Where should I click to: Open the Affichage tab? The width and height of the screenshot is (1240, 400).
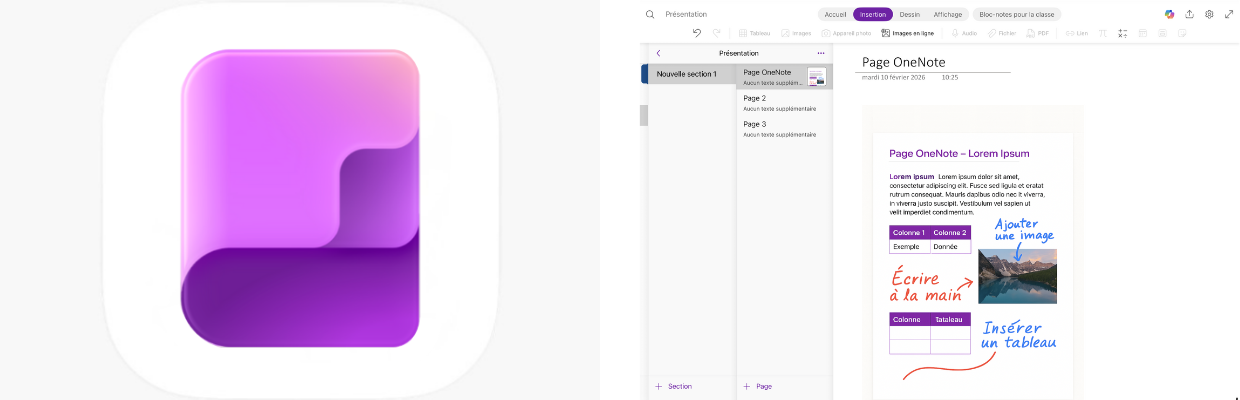(x=947, y=14)
